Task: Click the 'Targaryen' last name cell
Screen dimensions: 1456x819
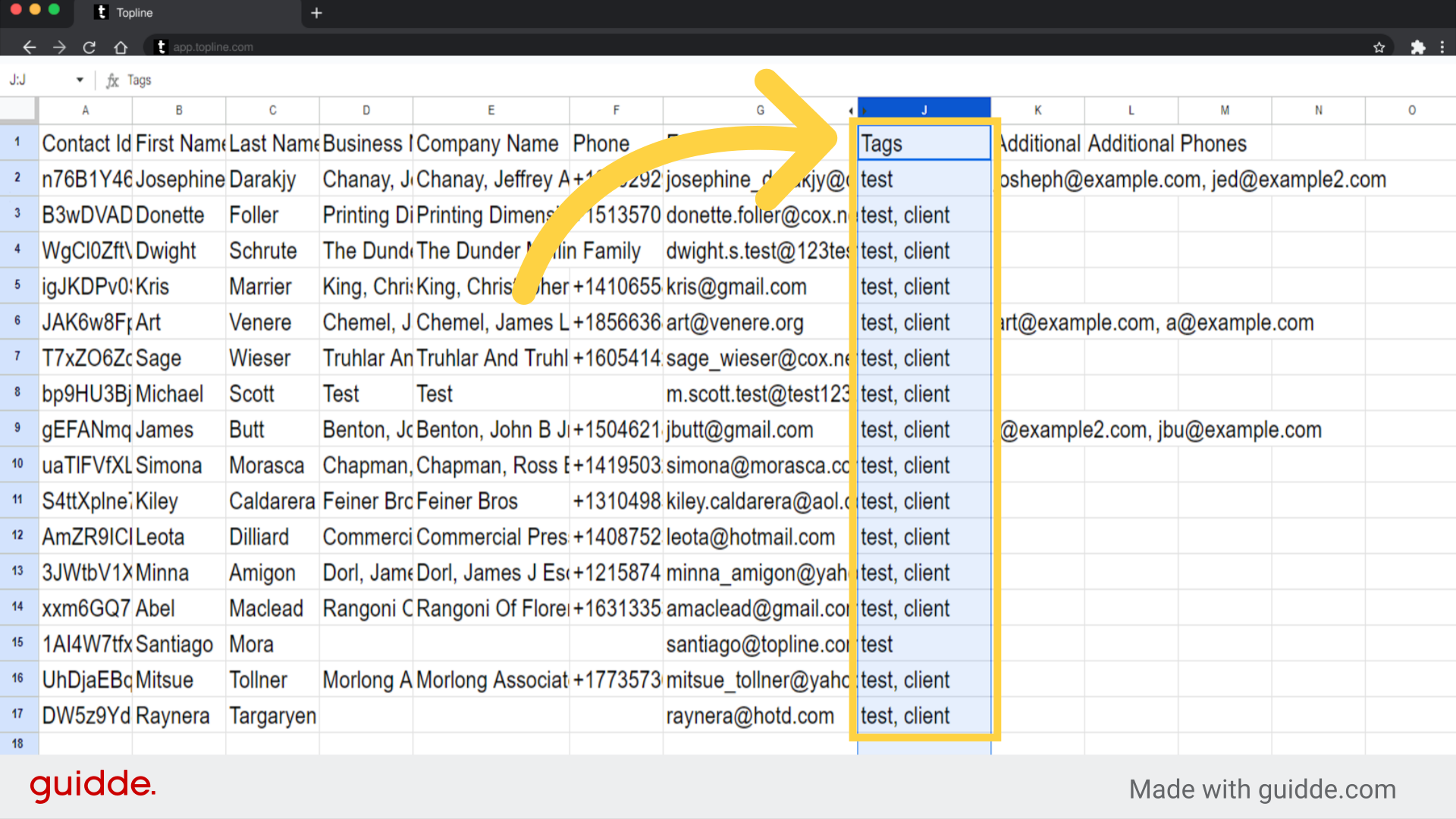Action: pyautogui.click(x=272, y=715)
